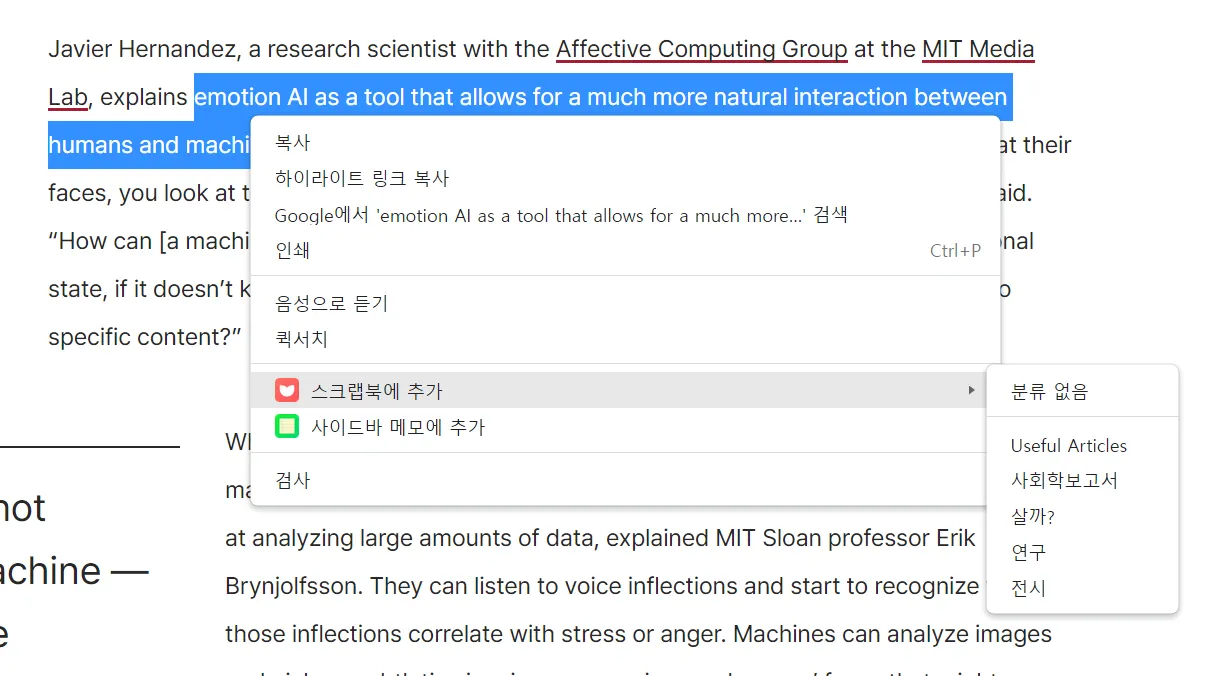Choose the 살까? category
Viewport: 1221px width, 676px height.
1033,516
